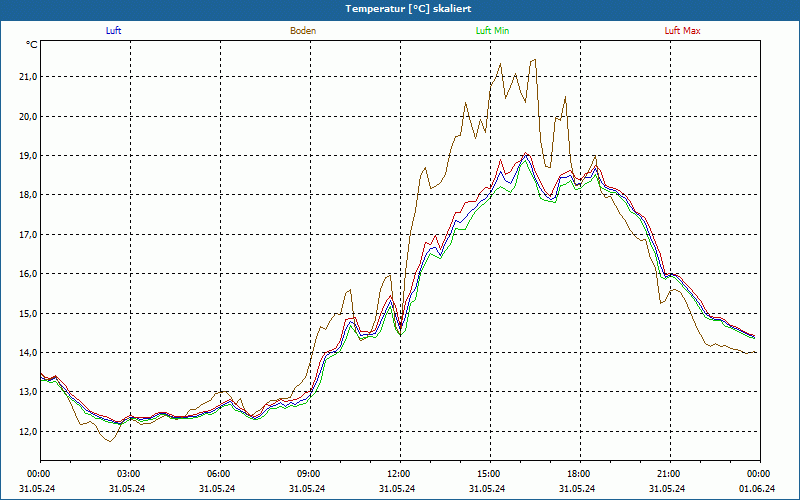Click the "14,0" y-axis value
Viewport: 800px width, 500px height.
point(28,353)
